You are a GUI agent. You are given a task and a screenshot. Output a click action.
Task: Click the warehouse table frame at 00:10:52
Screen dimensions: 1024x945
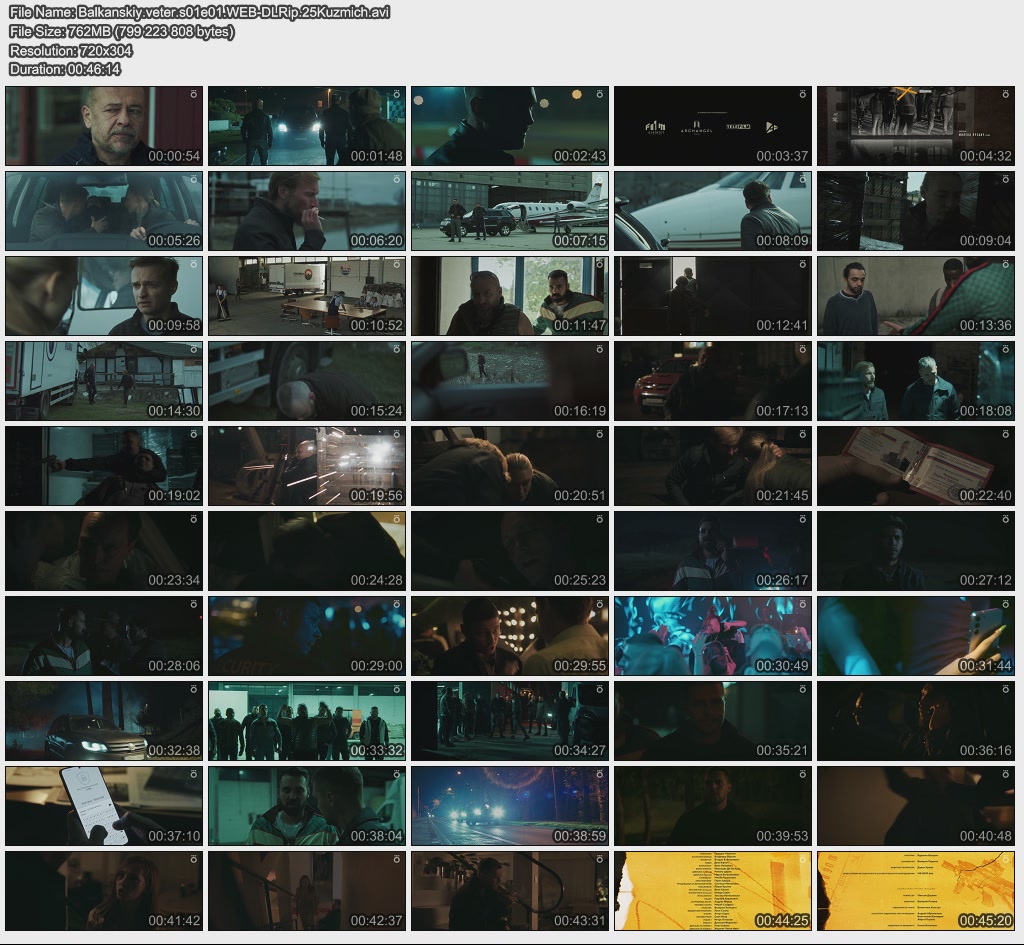pos(307,296)
